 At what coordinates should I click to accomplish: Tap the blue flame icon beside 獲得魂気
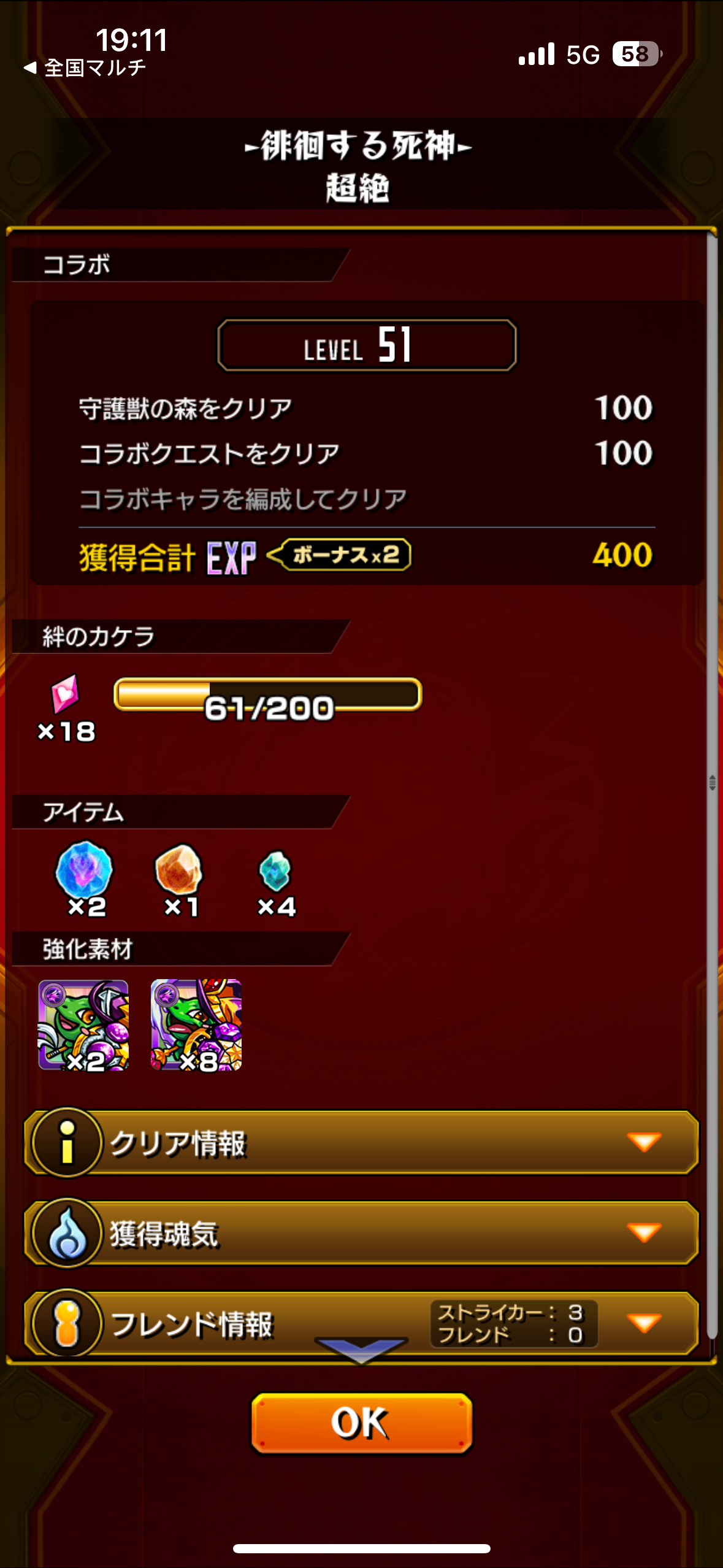[x=67, y=1233]
